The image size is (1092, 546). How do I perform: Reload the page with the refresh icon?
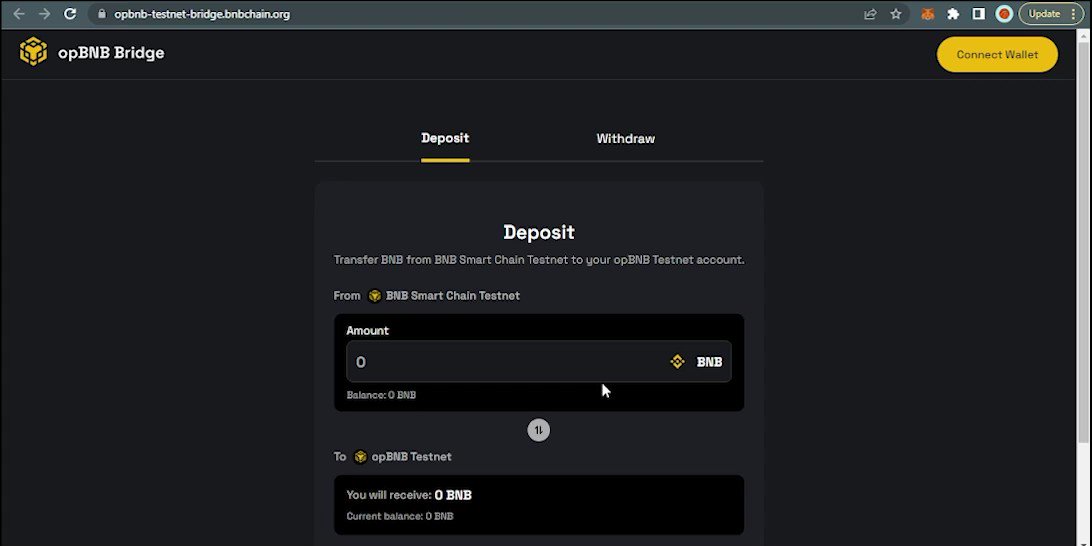click(x=70, y=14)
